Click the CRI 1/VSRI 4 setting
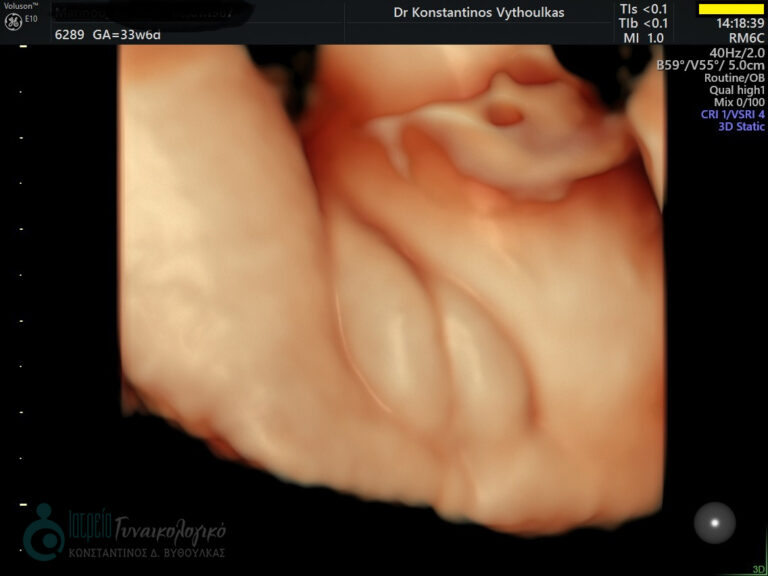 tap(733, 115)
